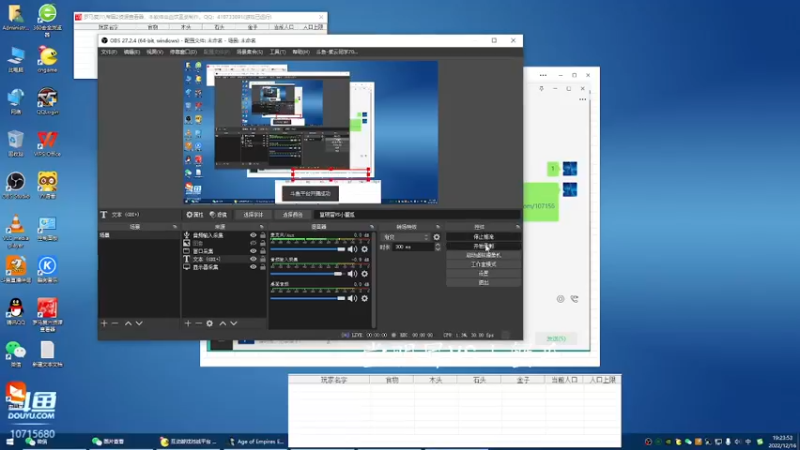Move scene up with the arrow icon
Screen dimensions: 800x450
(x=128, y=323)
